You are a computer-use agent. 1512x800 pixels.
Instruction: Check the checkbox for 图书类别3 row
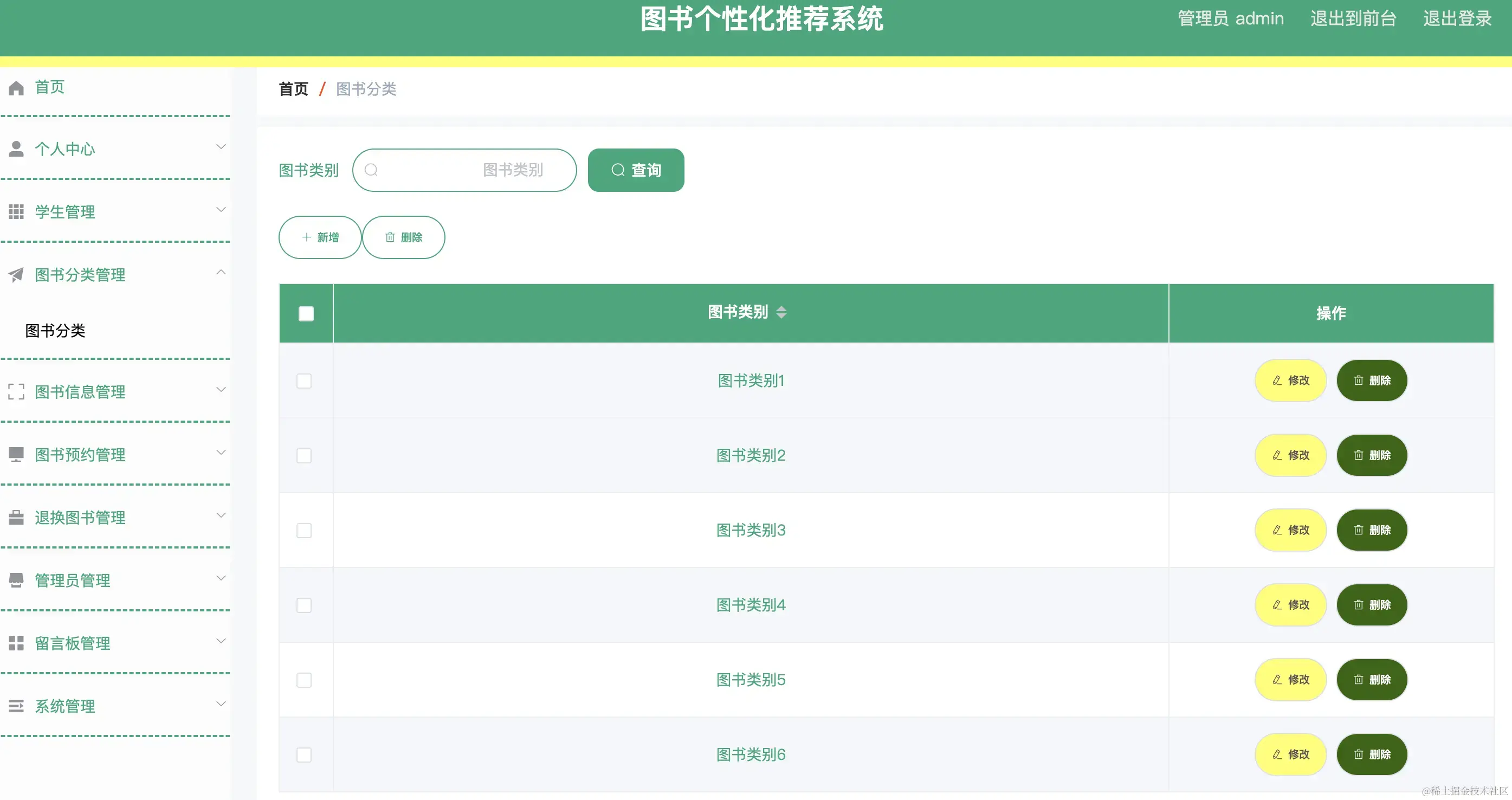click(x=305, y=530)
